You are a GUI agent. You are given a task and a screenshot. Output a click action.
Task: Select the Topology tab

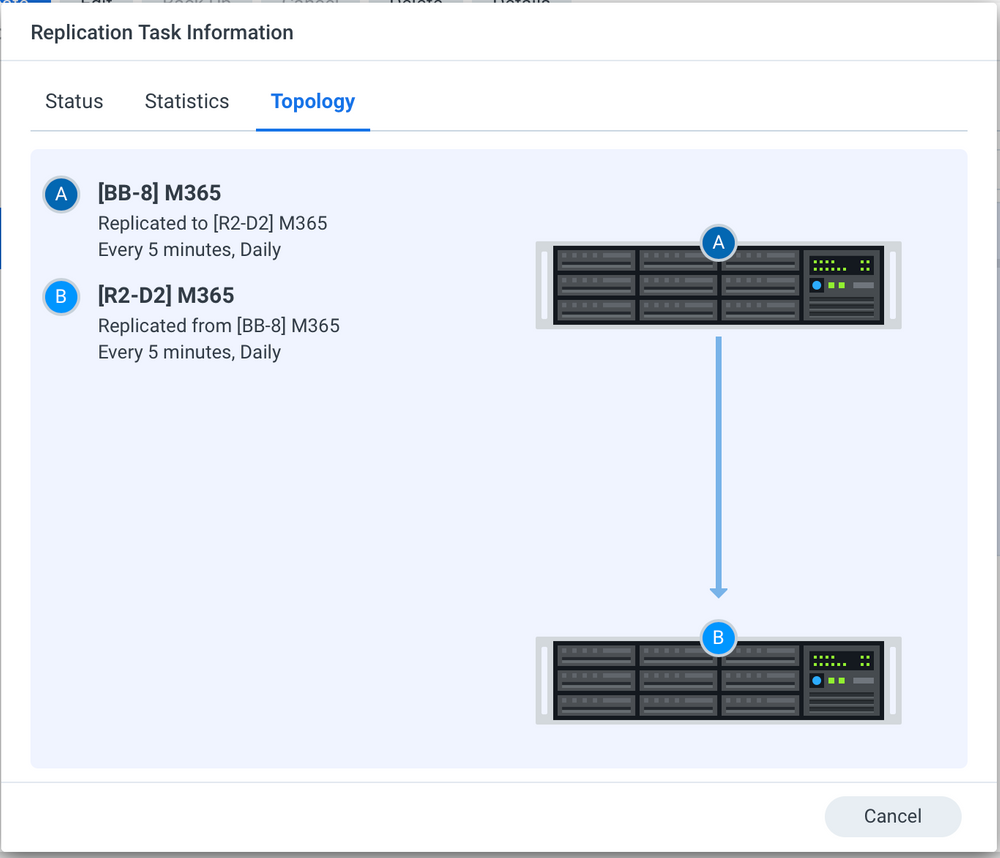click(x=312, y=101)
